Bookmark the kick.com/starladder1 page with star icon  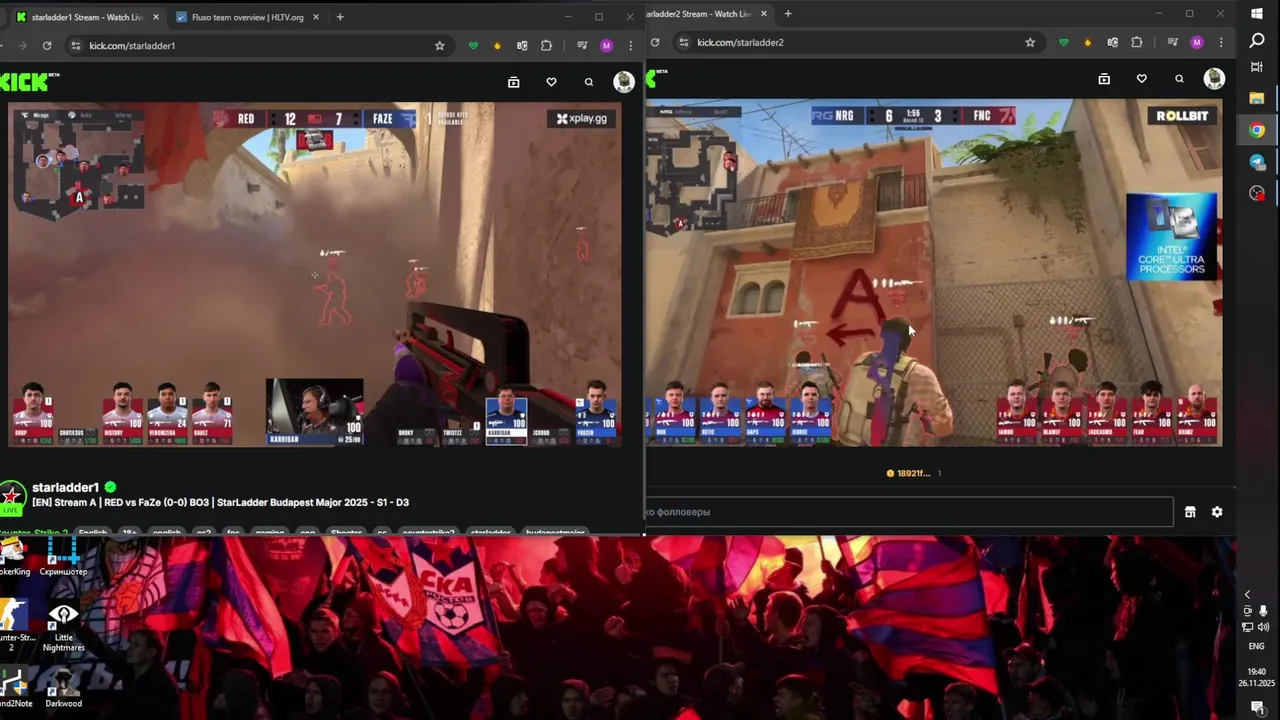click(x=439, y=45)
